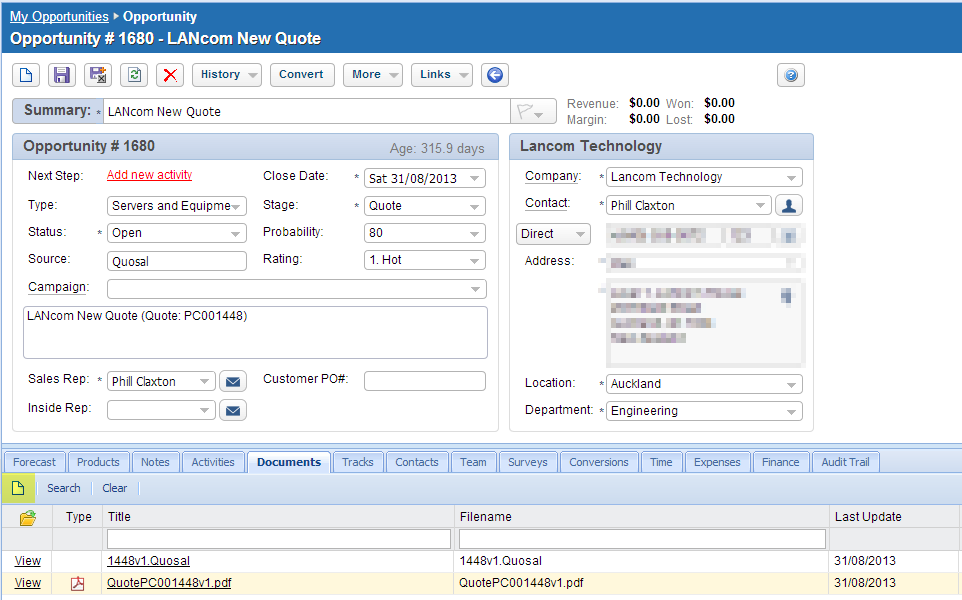This screenshot has height=600, width=962.
Task: Switch to the Products tab
Action: point(98,462)
